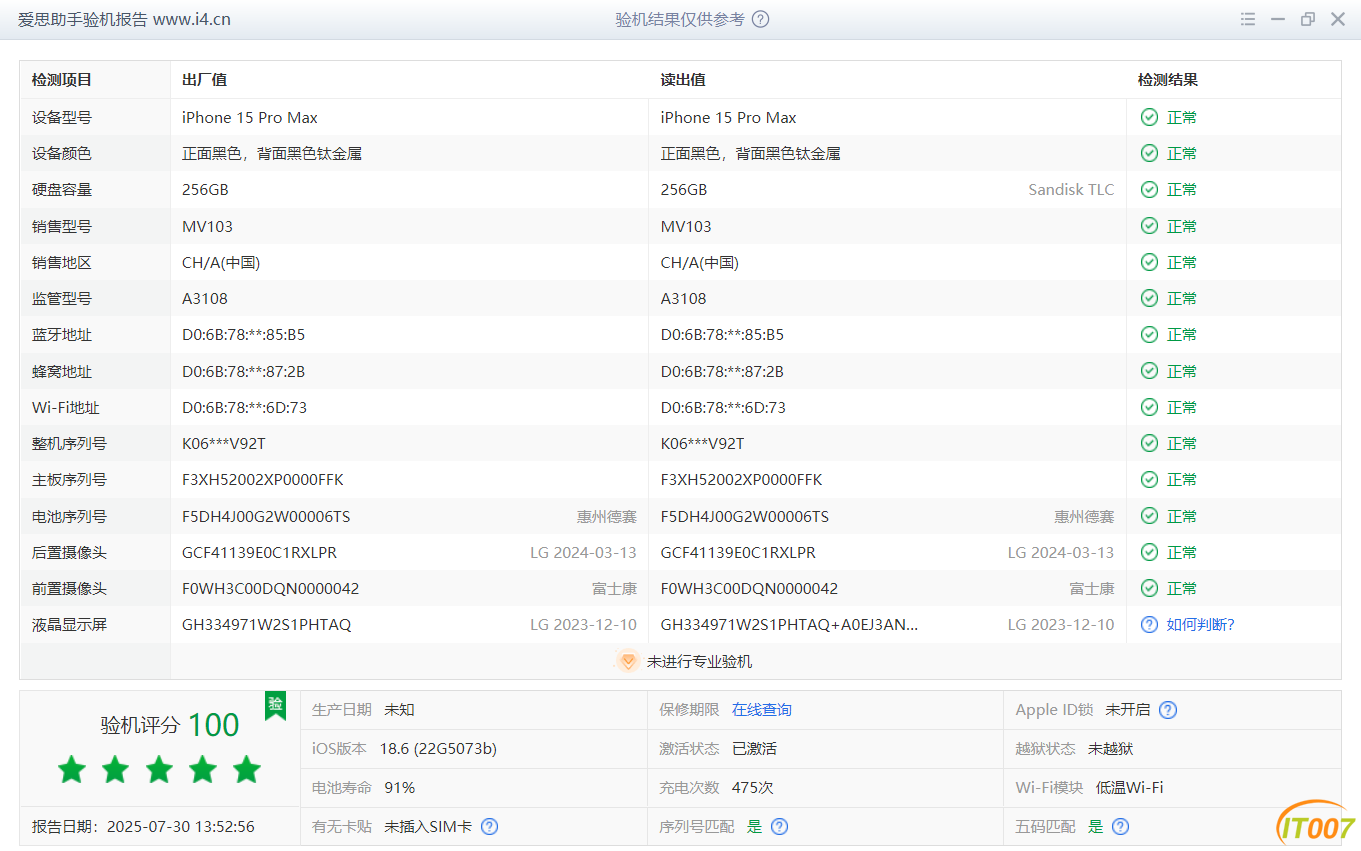
Task: Click report date 2025-07-30 13:52:56
Action: [x=180, y=827]
